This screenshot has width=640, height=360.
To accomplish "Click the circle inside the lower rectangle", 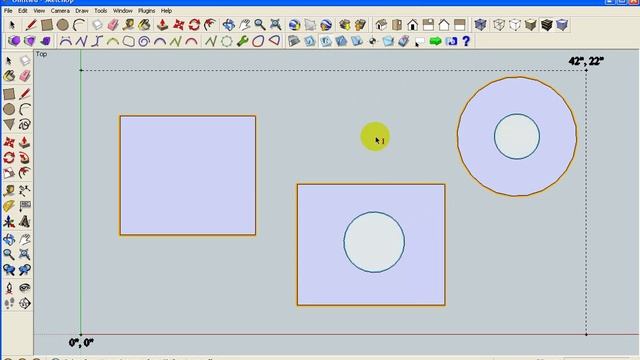I will 374,242.
